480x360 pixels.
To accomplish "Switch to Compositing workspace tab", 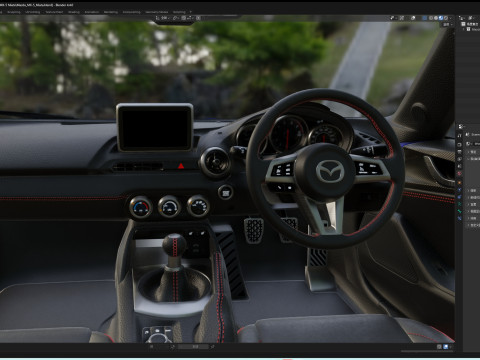I will click(131, 12).
